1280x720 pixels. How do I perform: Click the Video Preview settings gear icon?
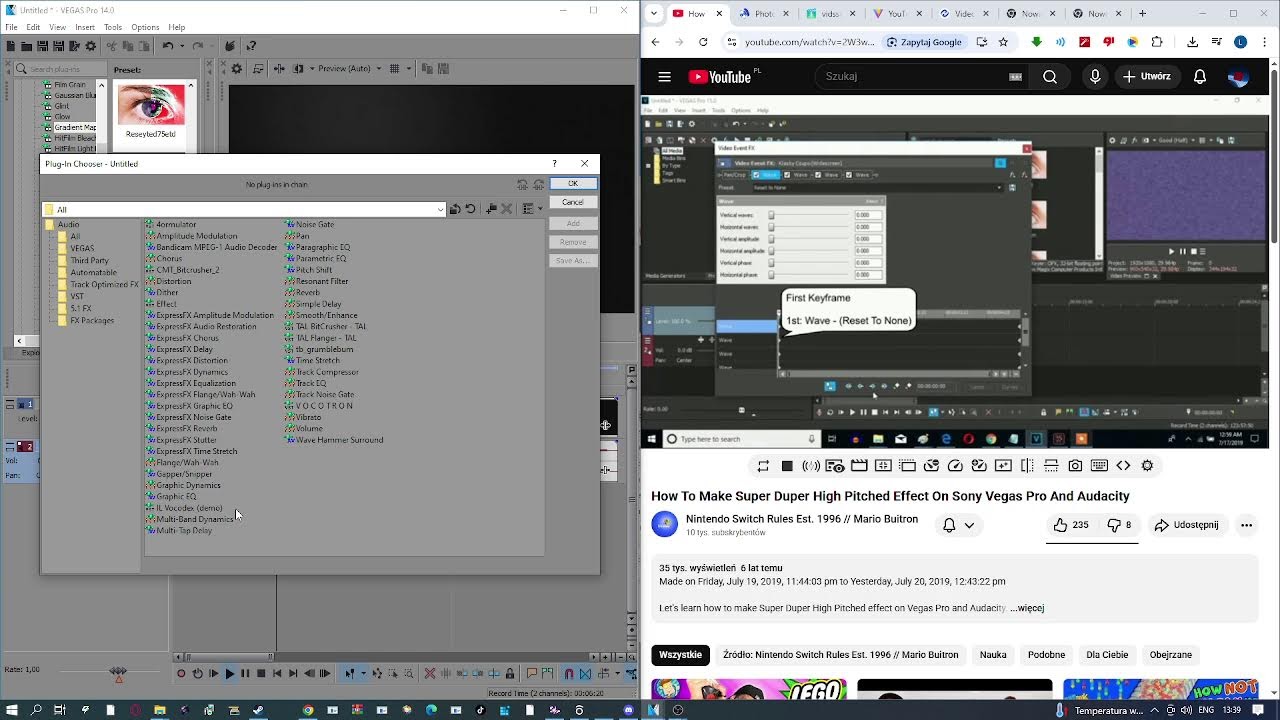[237, 68]
